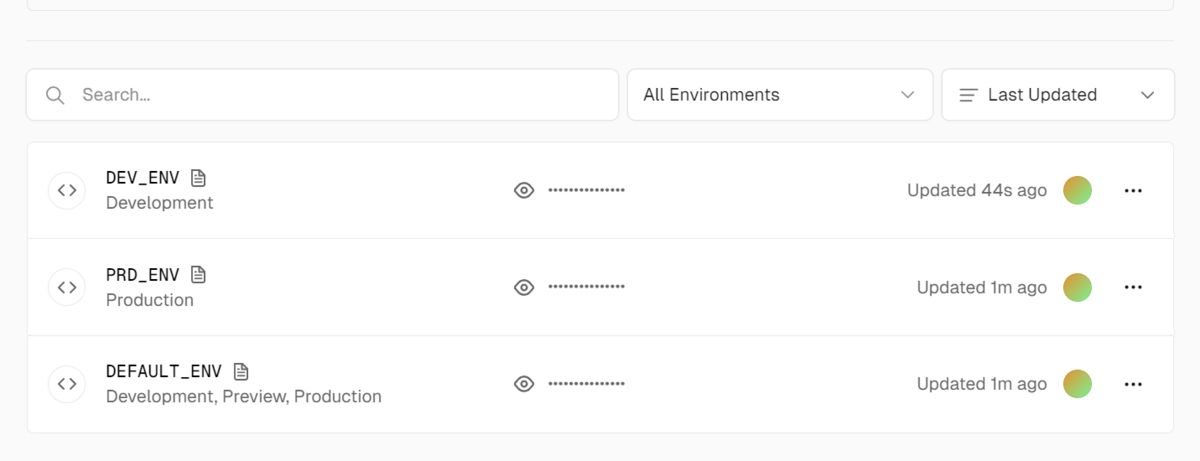Click the search magnifier icon
The image size is (1200, 461).
tap(56, 95)
